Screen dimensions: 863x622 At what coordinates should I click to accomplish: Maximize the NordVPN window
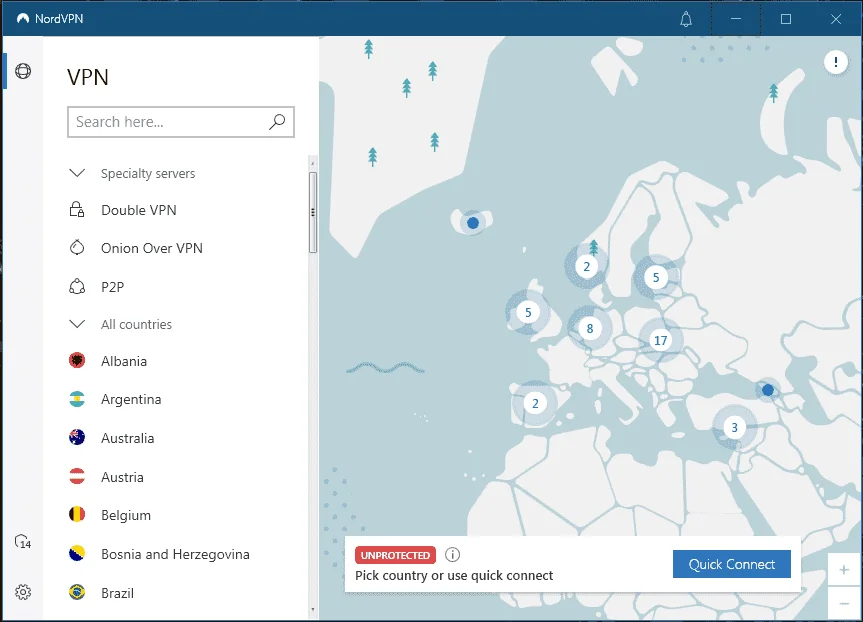point(786,19)
